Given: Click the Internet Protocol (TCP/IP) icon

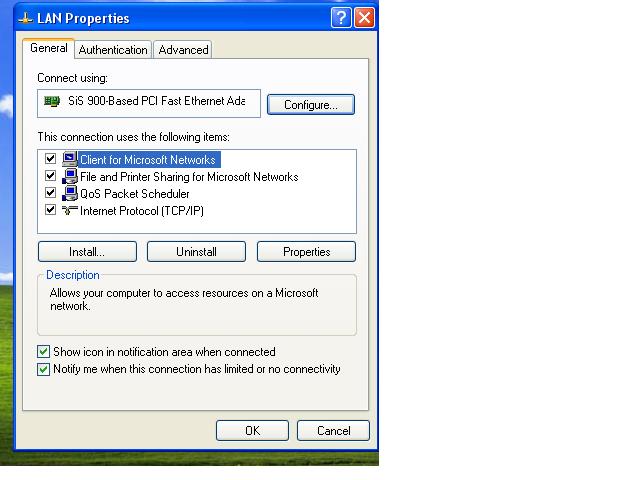Looking at the screenshot, I should (70, 210).
